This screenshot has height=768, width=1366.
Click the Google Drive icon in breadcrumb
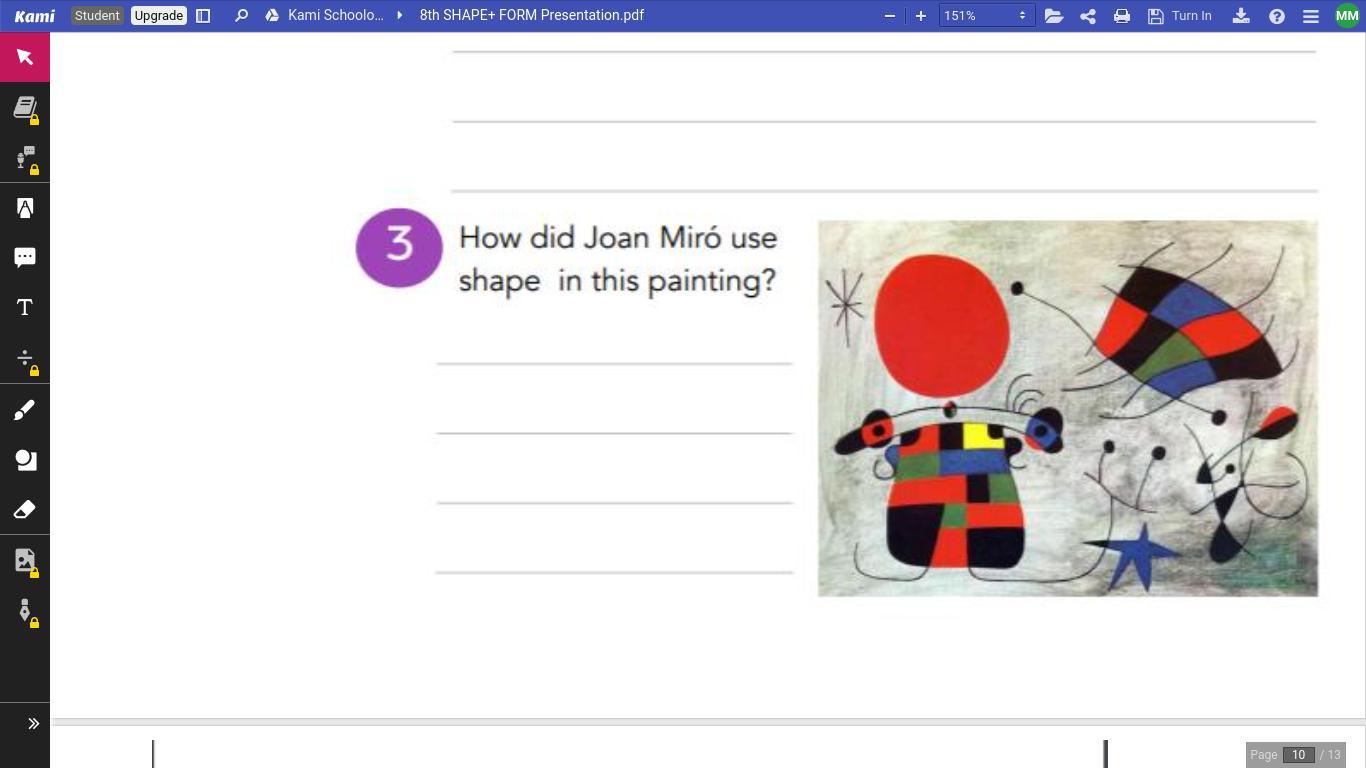[272, 16]
